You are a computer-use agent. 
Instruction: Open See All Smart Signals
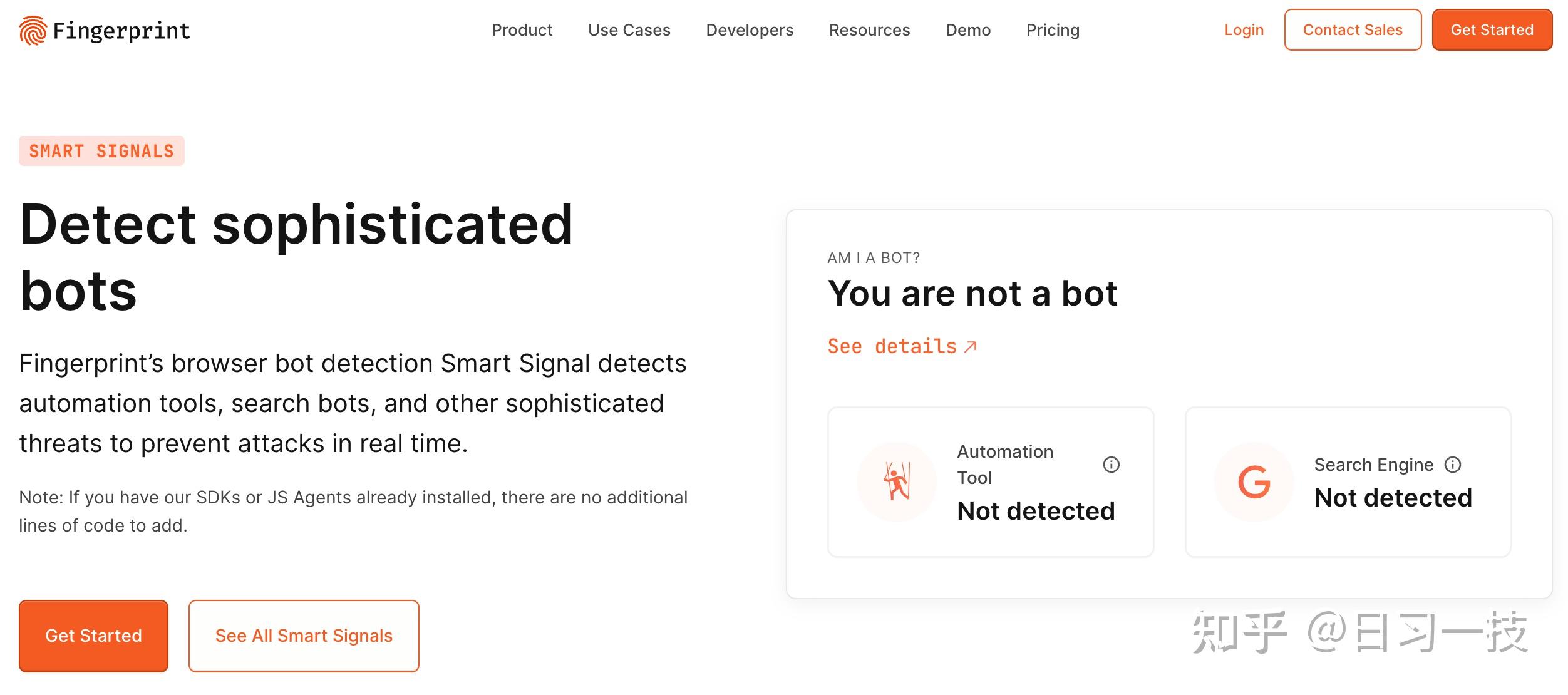tap(304, 636)
